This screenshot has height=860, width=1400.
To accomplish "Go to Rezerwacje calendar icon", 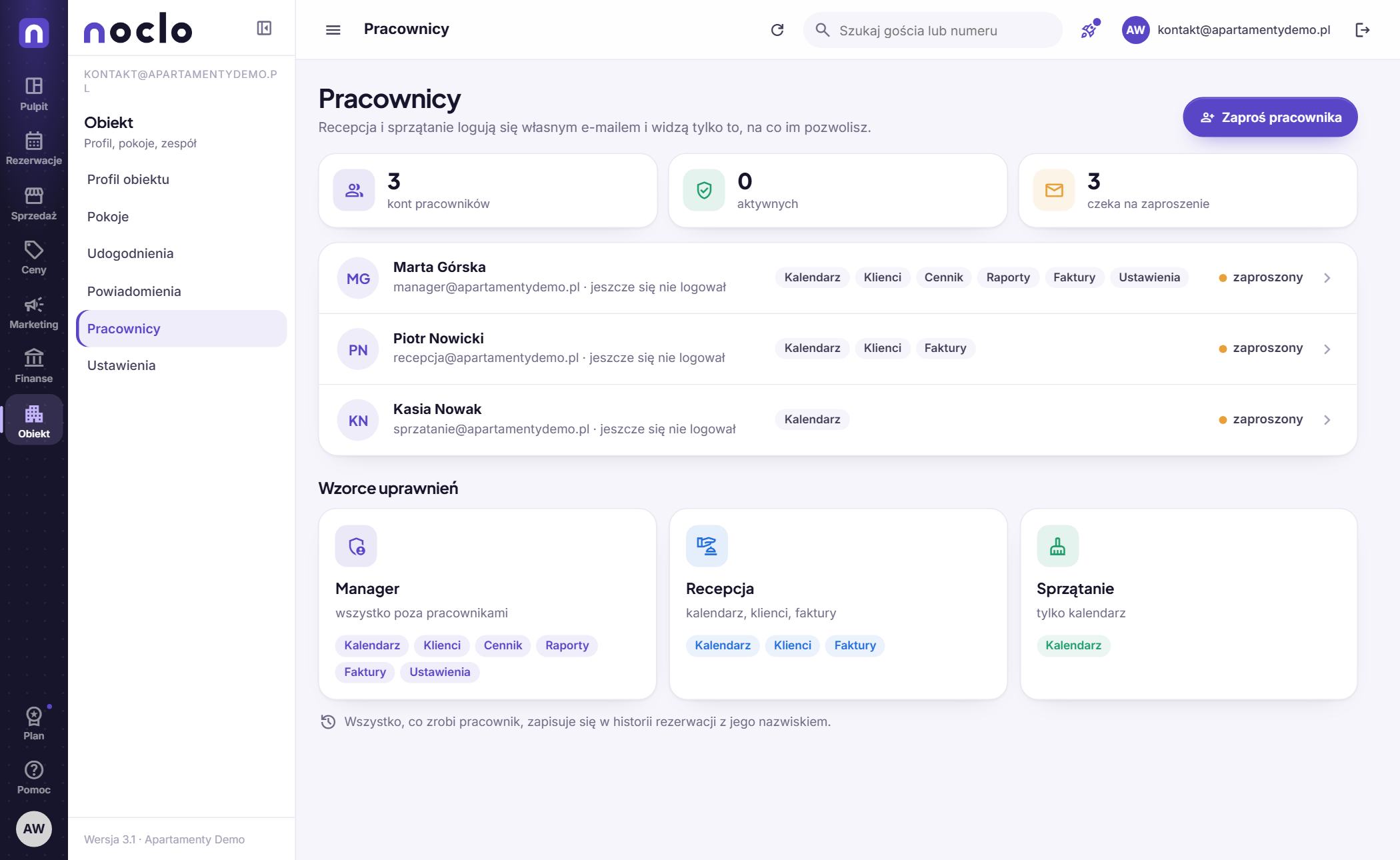I will [33, 141].
